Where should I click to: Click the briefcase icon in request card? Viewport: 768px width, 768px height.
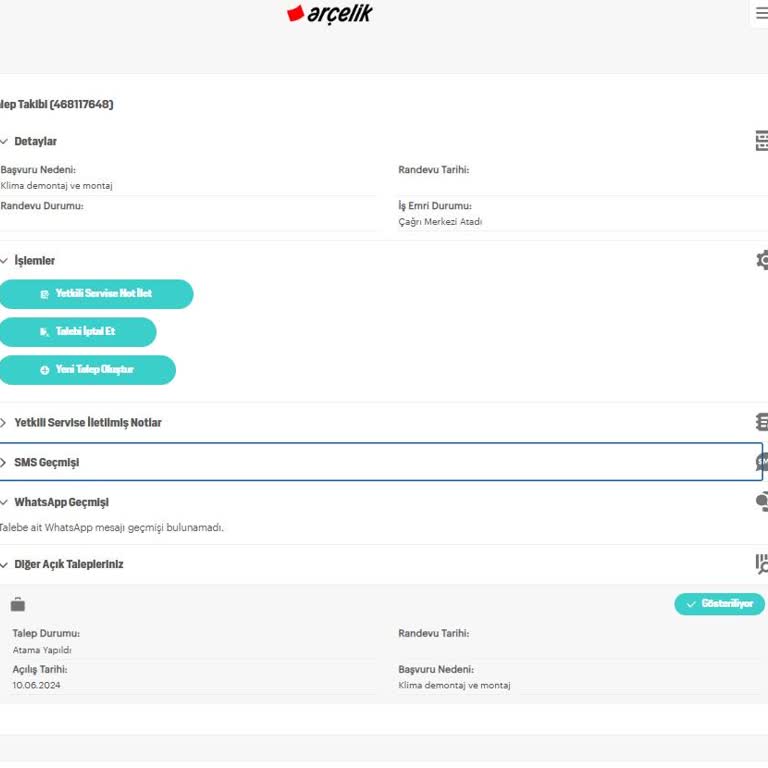18,604
